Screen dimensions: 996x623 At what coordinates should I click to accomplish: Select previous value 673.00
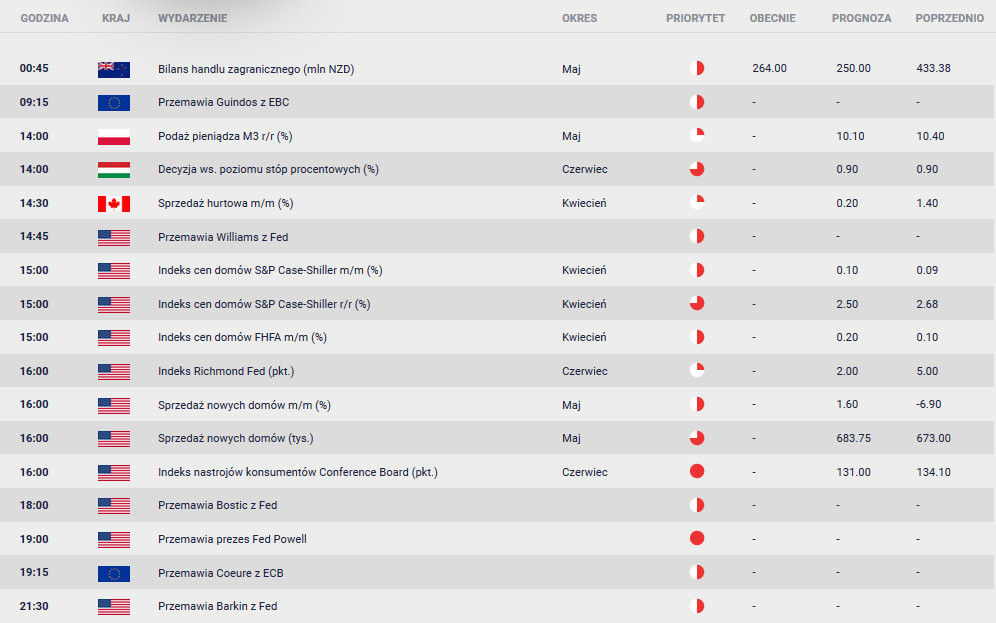coord(933,438)
